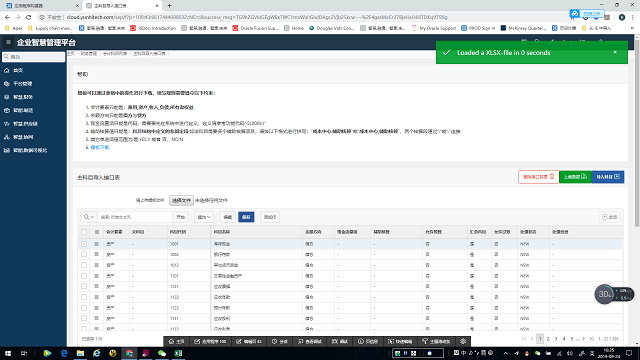Check the row checkbox for account 1002
The height and width of the screenshot is (360, 640).
84,254
